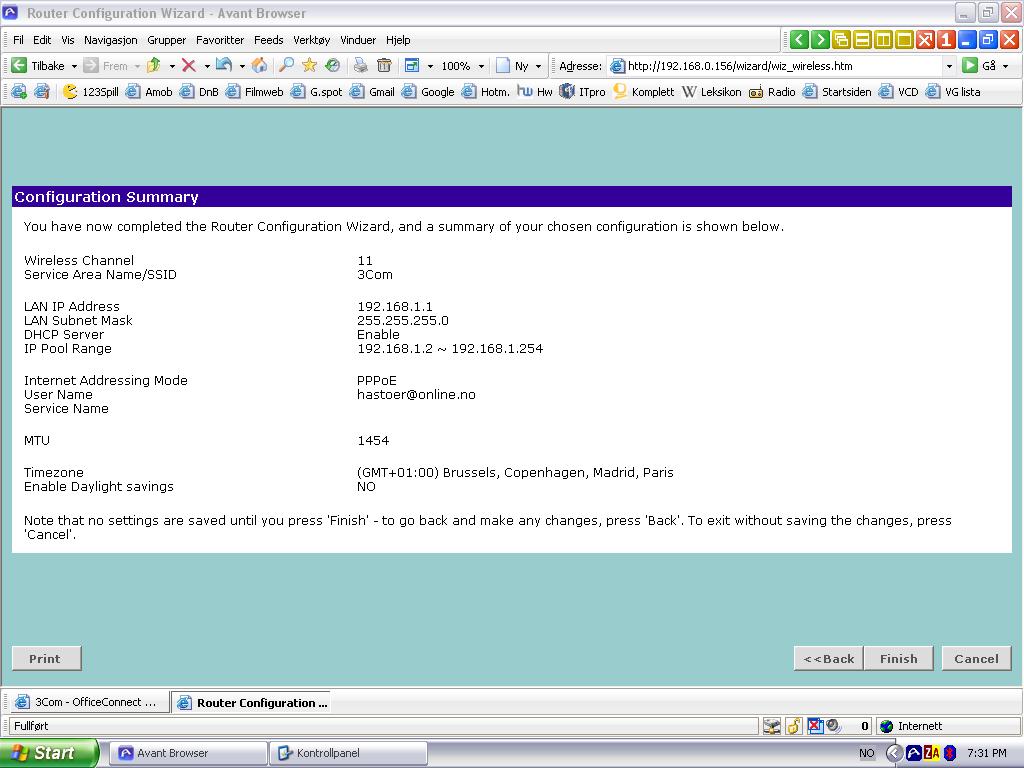Click the red X stop loading icon
This screenshot has width=1024, height=768.
tap(189, 65)
